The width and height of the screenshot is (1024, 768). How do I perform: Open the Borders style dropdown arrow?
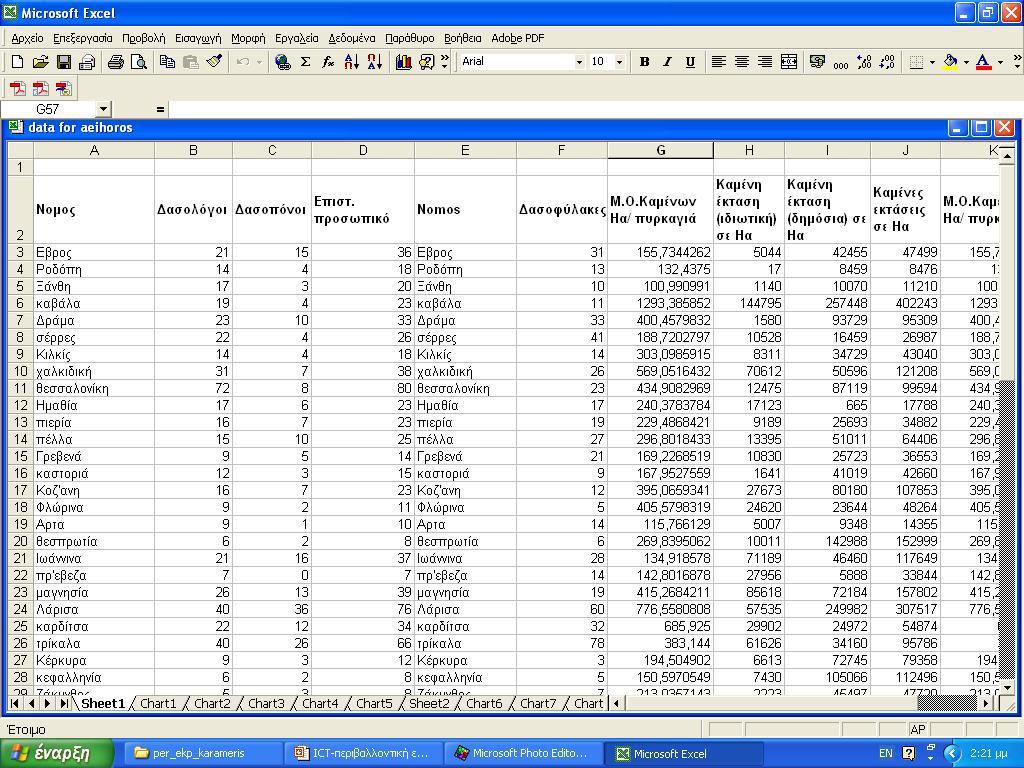(932, 62)
